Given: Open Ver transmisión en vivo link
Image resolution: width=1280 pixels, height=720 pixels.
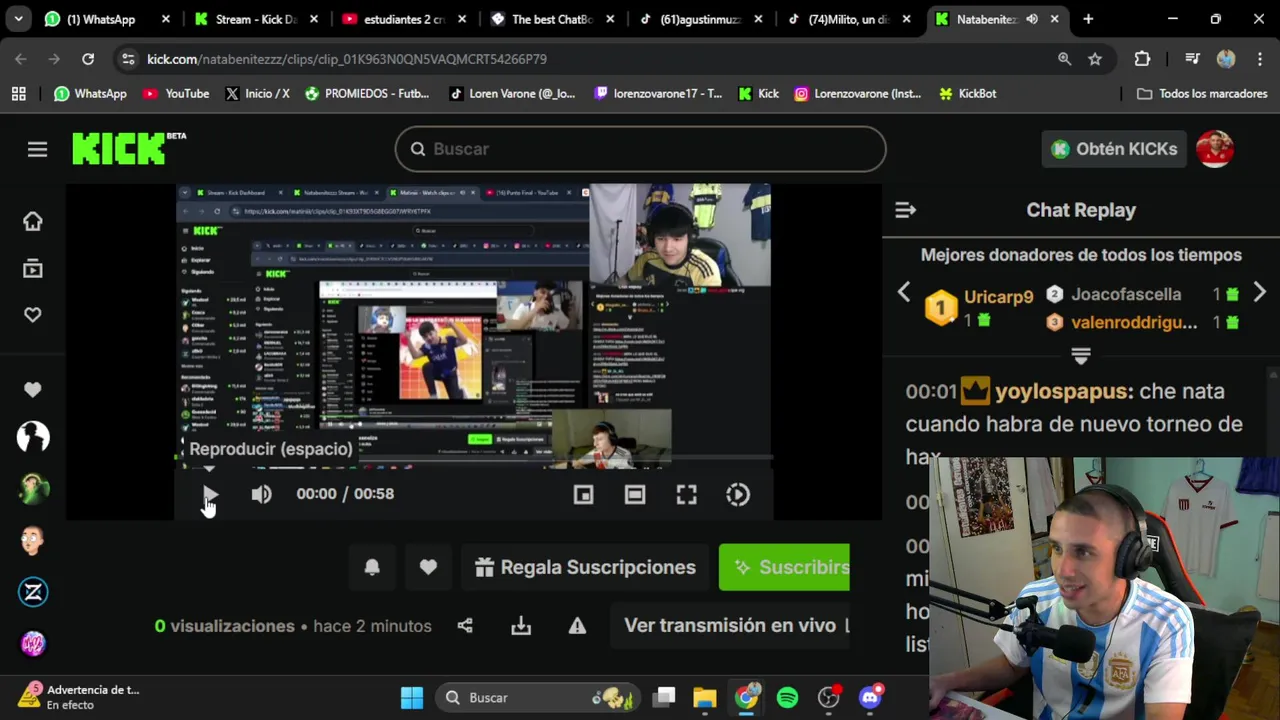Looking at the screenshot, I should (730, 626).
